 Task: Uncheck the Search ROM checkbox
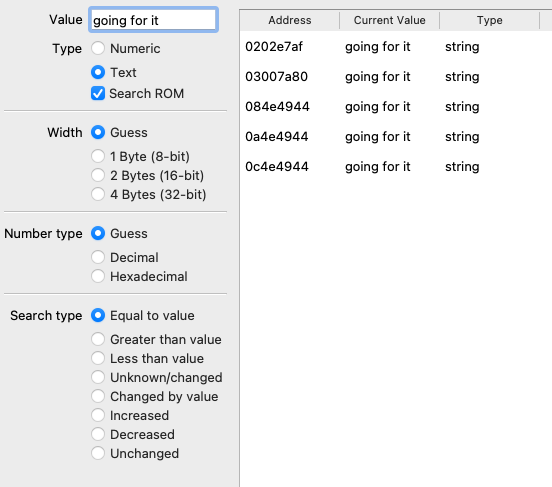click(x=98, y=93)
